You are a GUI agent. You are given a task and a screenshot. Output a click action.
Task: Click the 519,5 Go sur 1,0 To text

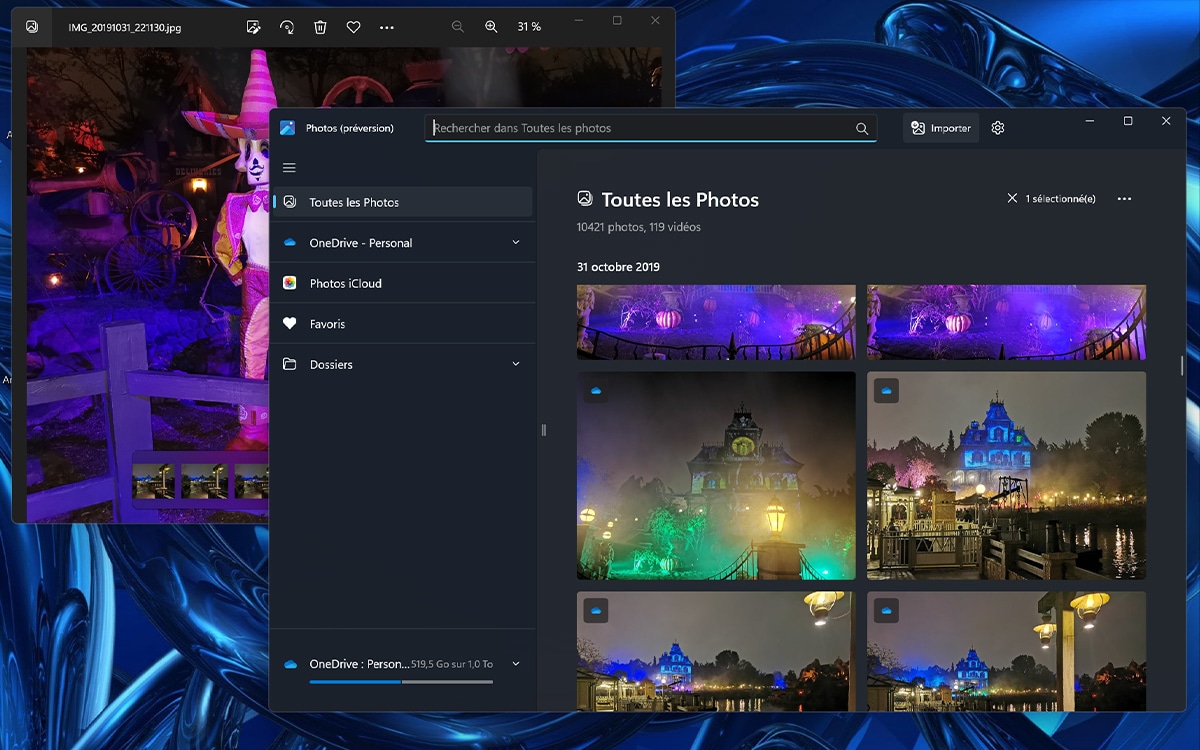452,664
